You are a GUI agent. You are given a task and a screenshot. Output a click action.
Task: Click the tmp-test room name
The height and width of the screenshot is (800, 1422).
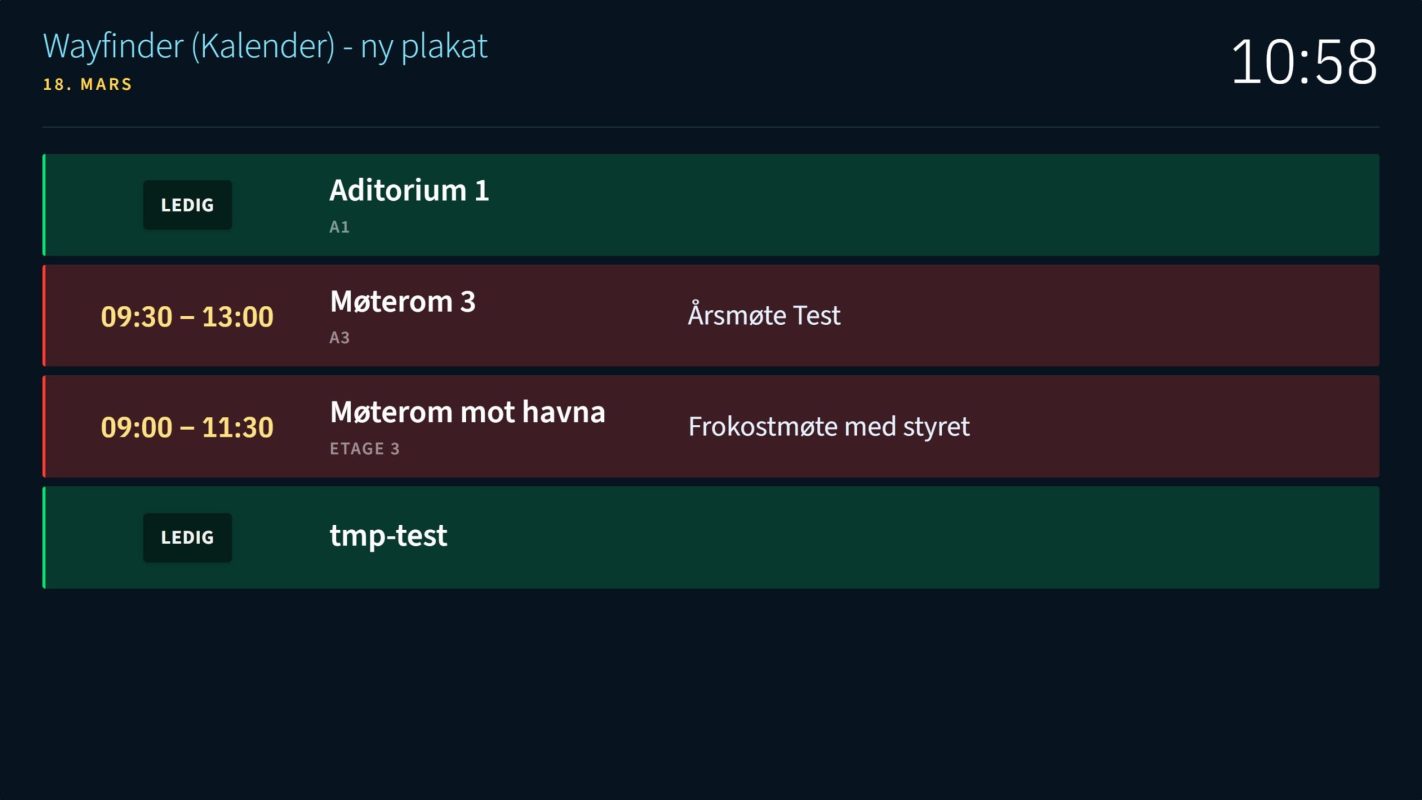(x=388, y=536)
